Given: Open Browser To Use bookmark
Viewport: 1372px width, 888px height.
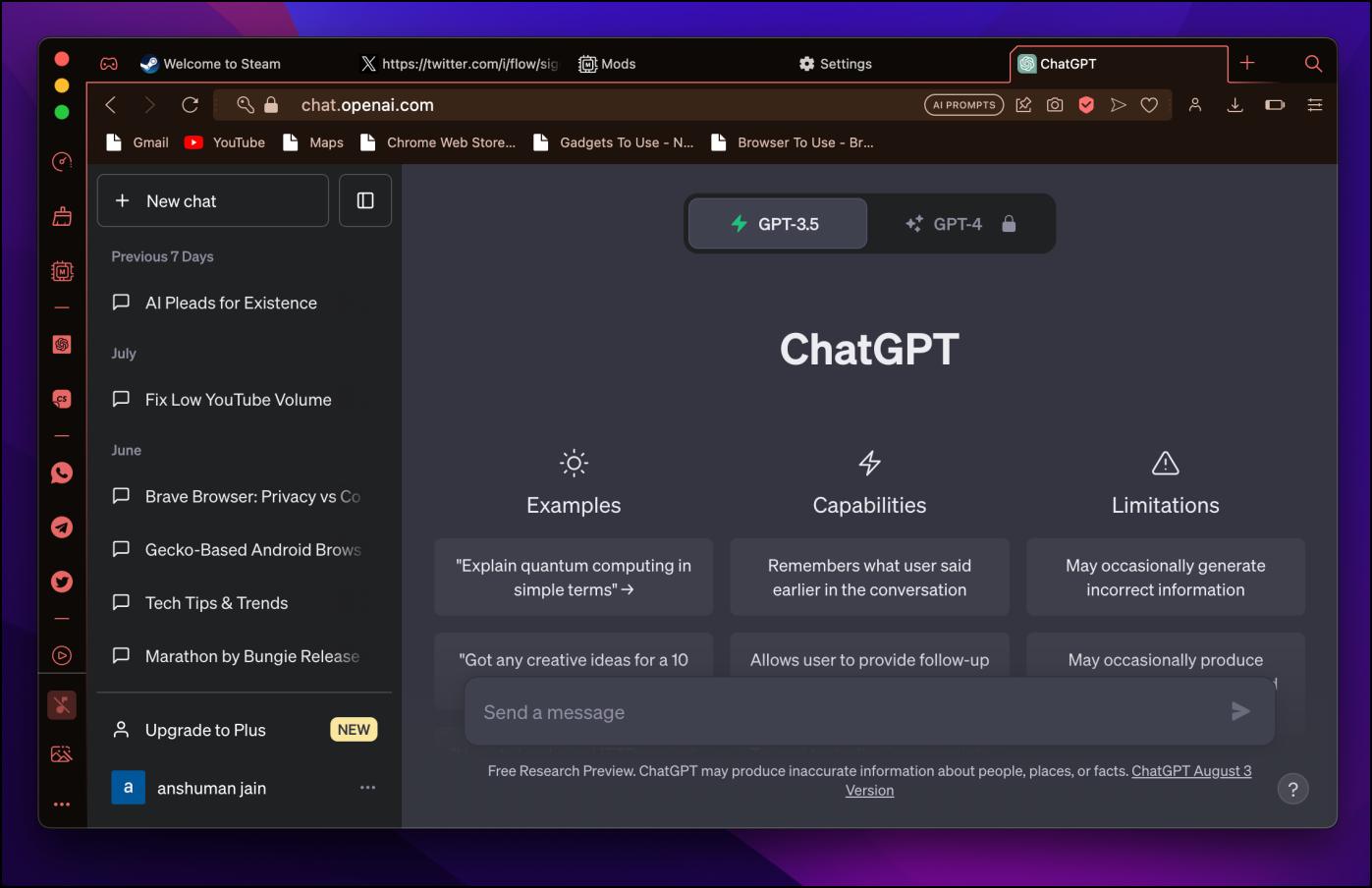Looking at the screenshot, I should coord(792,142).
